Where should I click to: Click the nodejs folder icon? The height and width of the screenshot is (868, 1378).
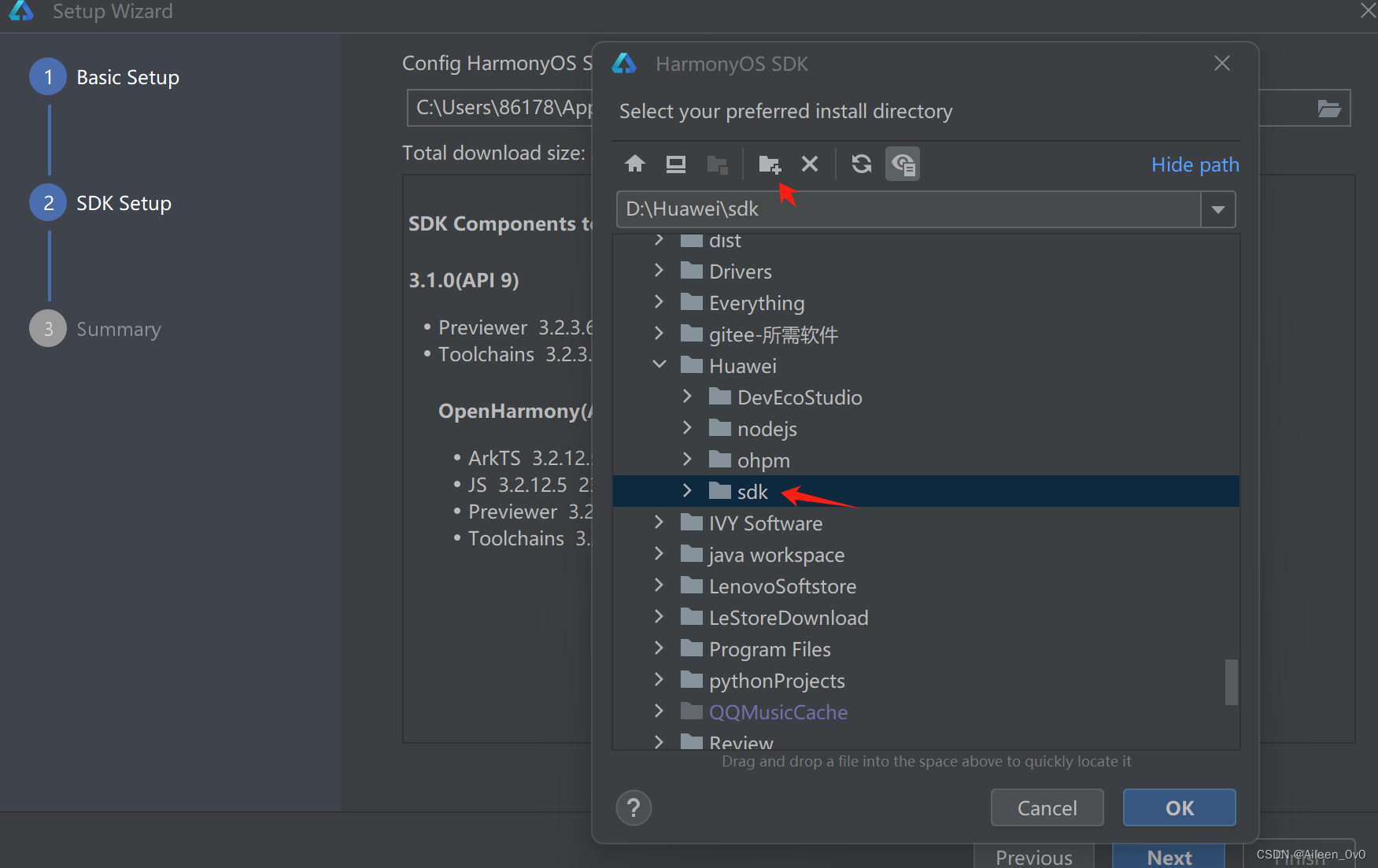pyautogui.click(x=719, y=428)
